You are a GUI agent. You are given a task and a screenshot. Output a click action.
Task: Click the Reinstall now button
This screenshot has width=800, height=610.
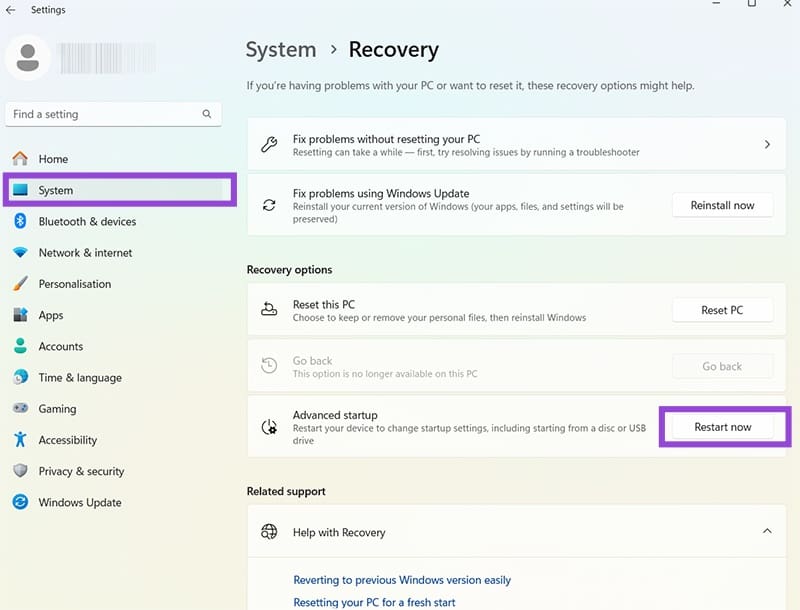722,205
